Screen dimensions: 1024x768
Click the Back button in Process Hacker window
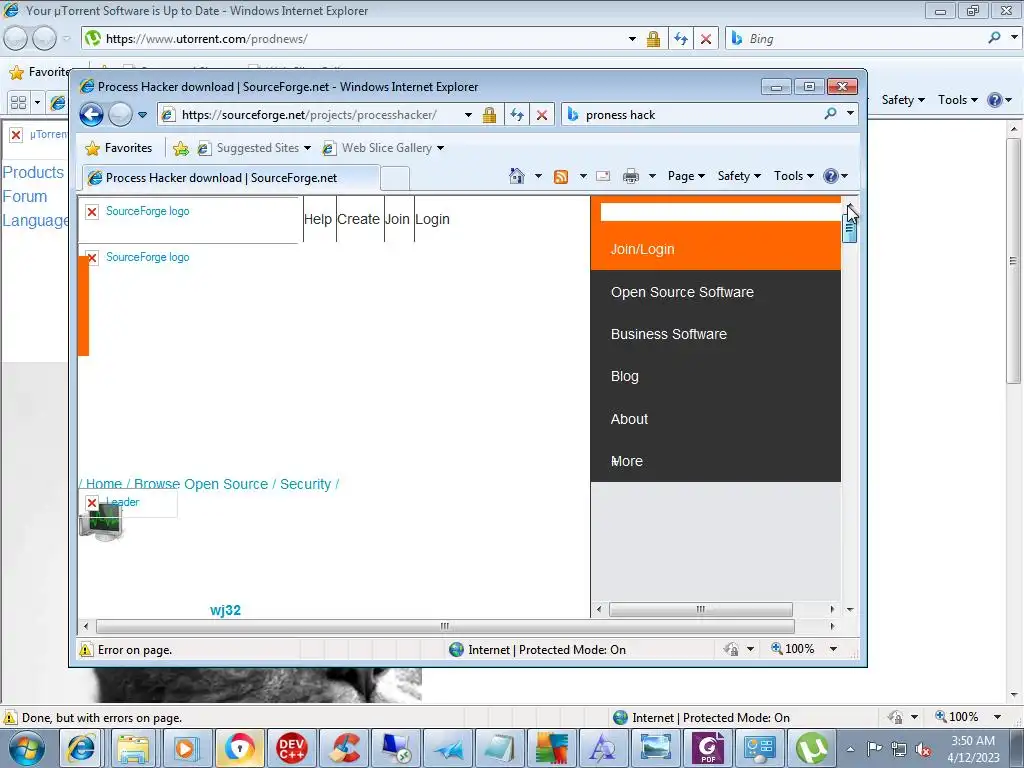tap(91, 115)
